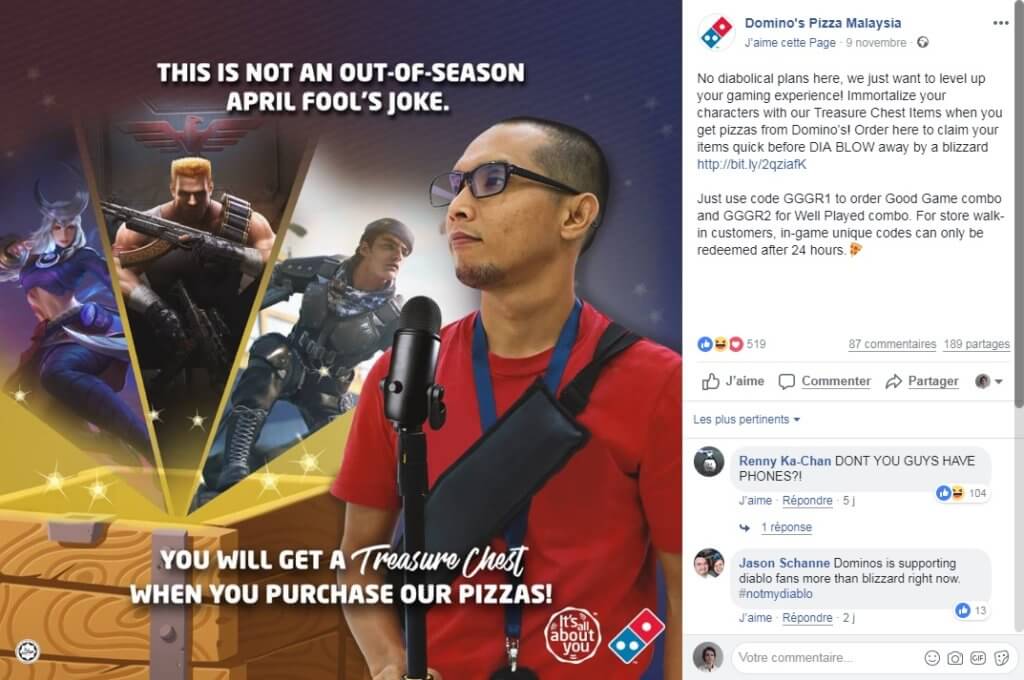
Task: View the 189 partages link
Action: [x=976, y=344]
